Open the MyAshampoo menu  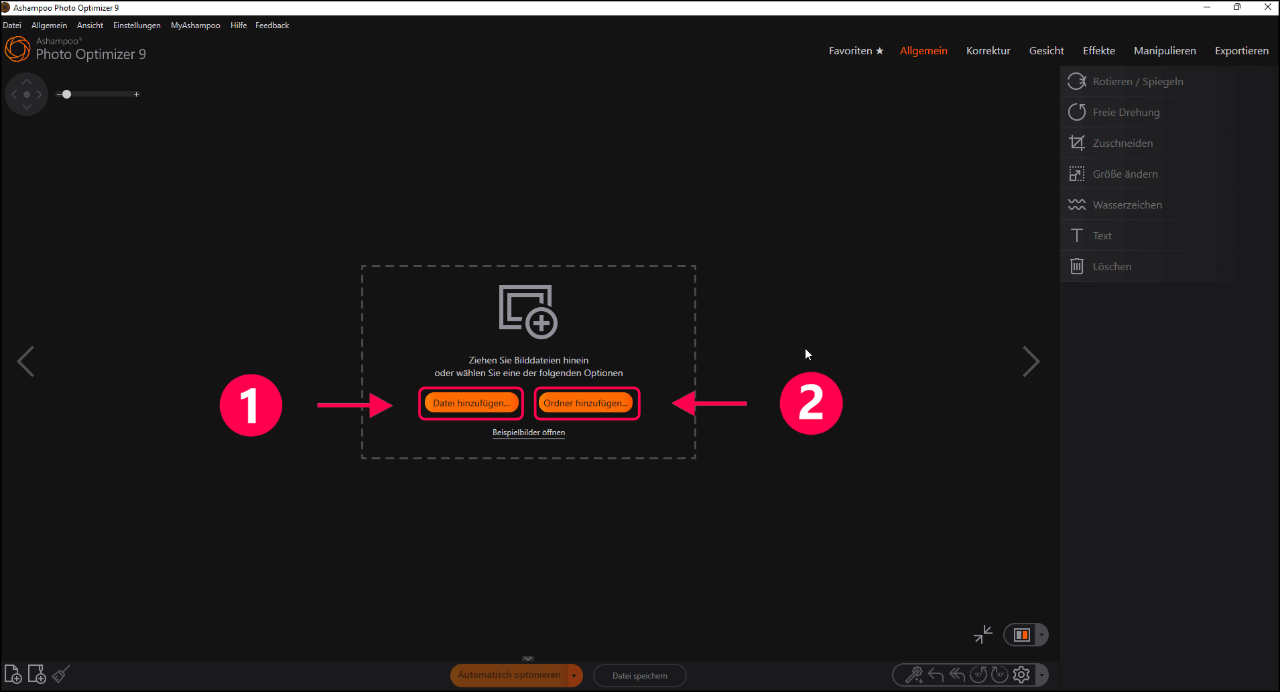point(195,25)
